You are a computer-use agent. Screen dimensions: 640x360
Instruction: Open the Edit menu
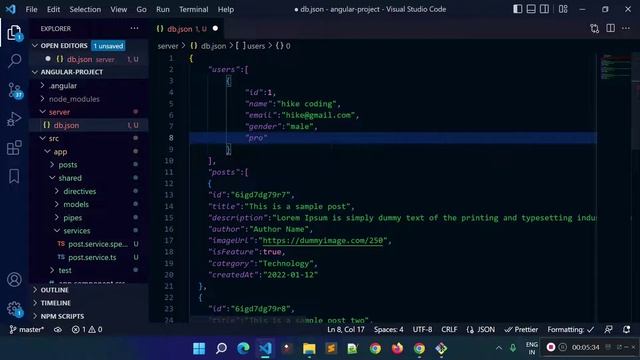point(53,9)
